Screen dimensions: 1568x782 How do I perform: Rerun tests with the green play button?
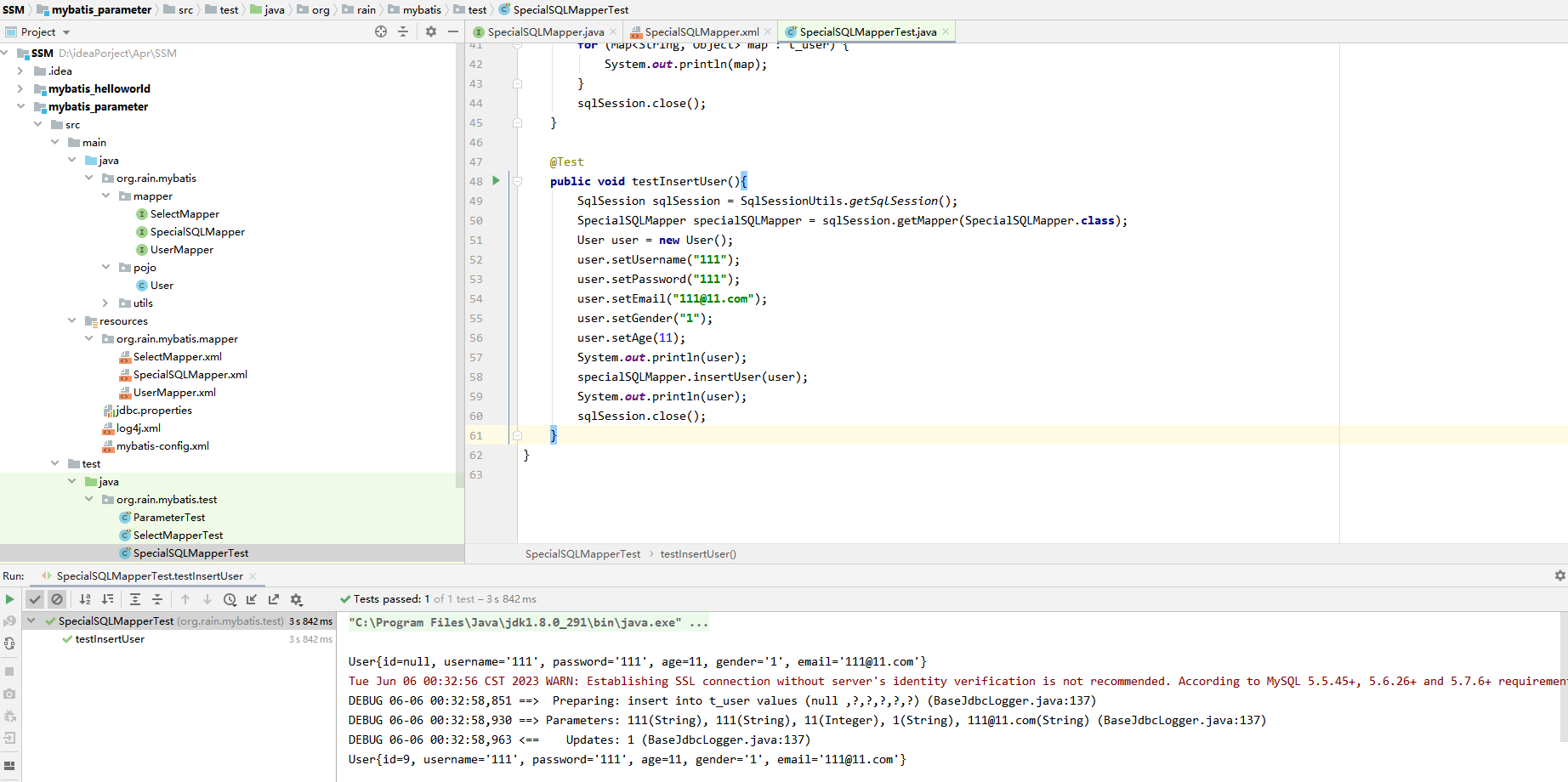pyautogui.click(x=10, y=599)
